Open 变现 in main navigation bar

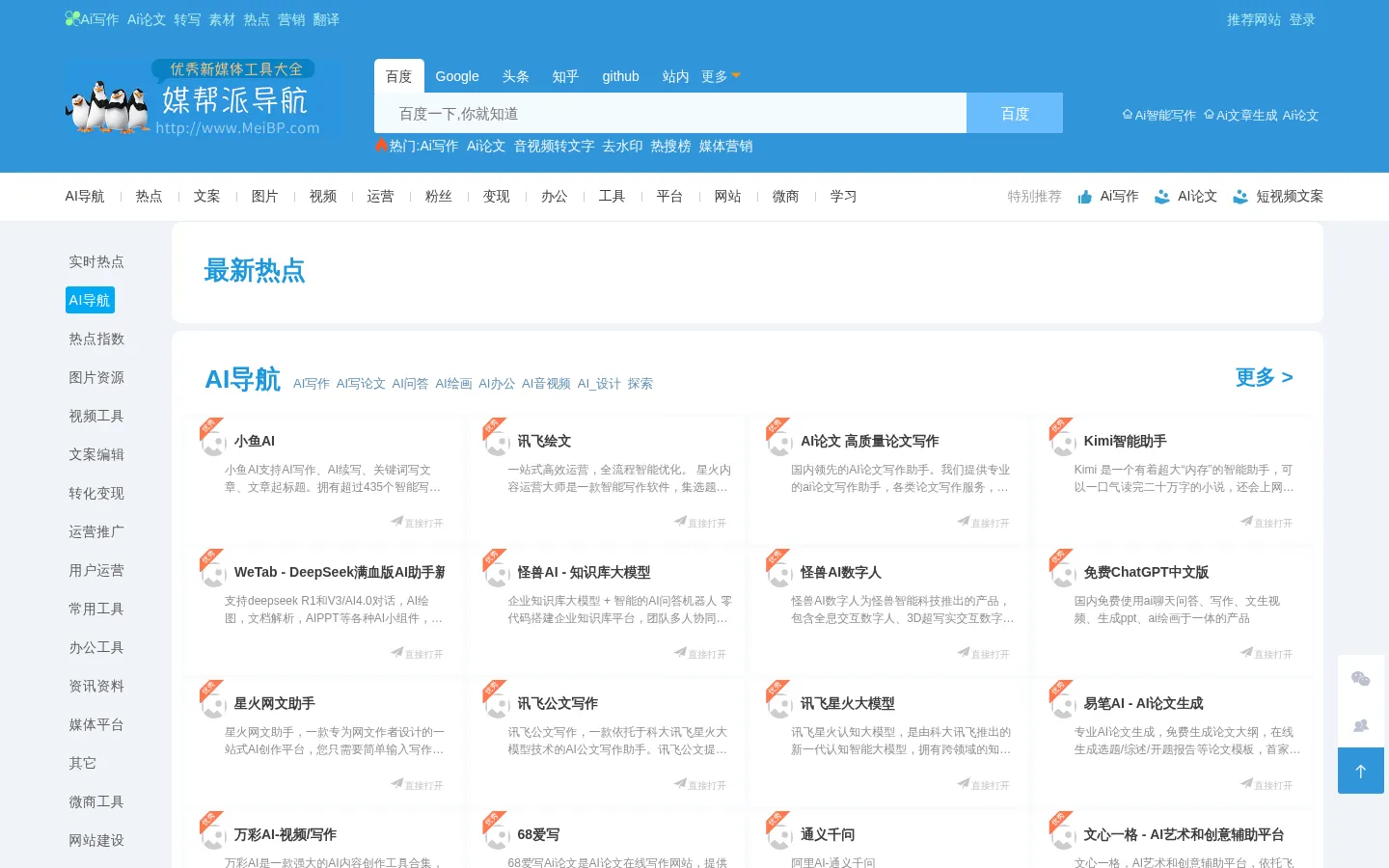coord(497,196)
